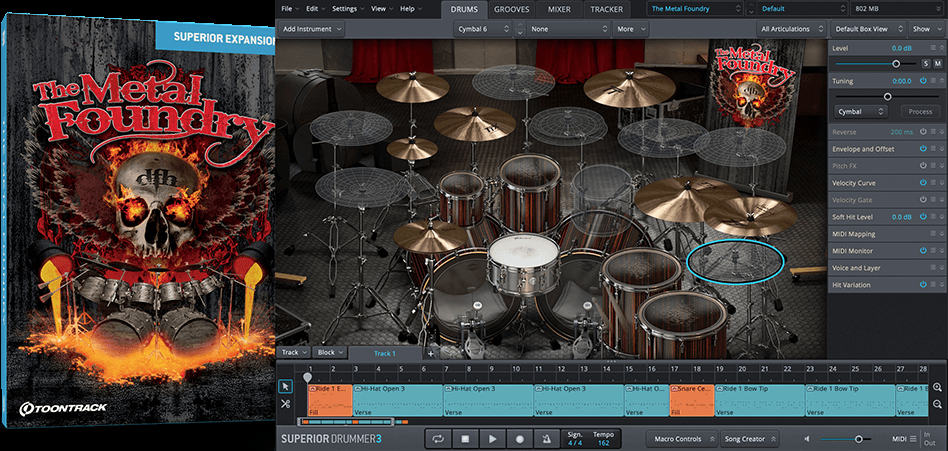Toggle Tuning power button
Screen dimensions: 948x451
point(923,80)
